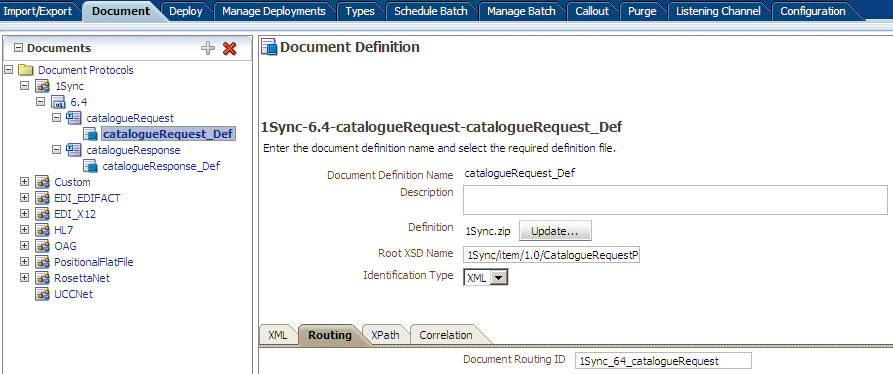The height and width of the screenshot is (374, 893).
Task: Expand the EDI_X12 tree node
Action: (24, 214)
